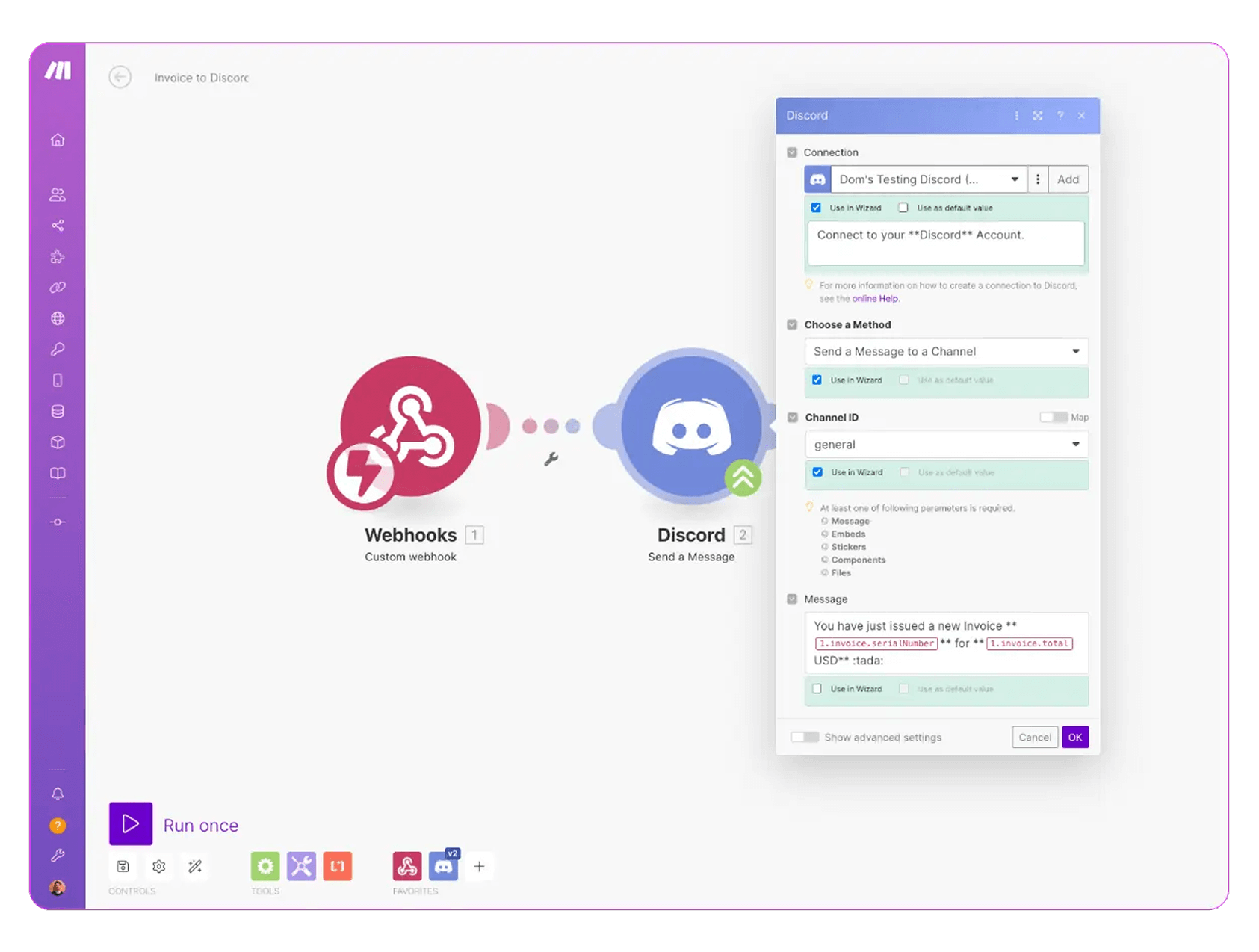Toggle Channel ID Use in Wizard checkbox
The width and height of the screenshot is (1259, 952).
point(817,472)
